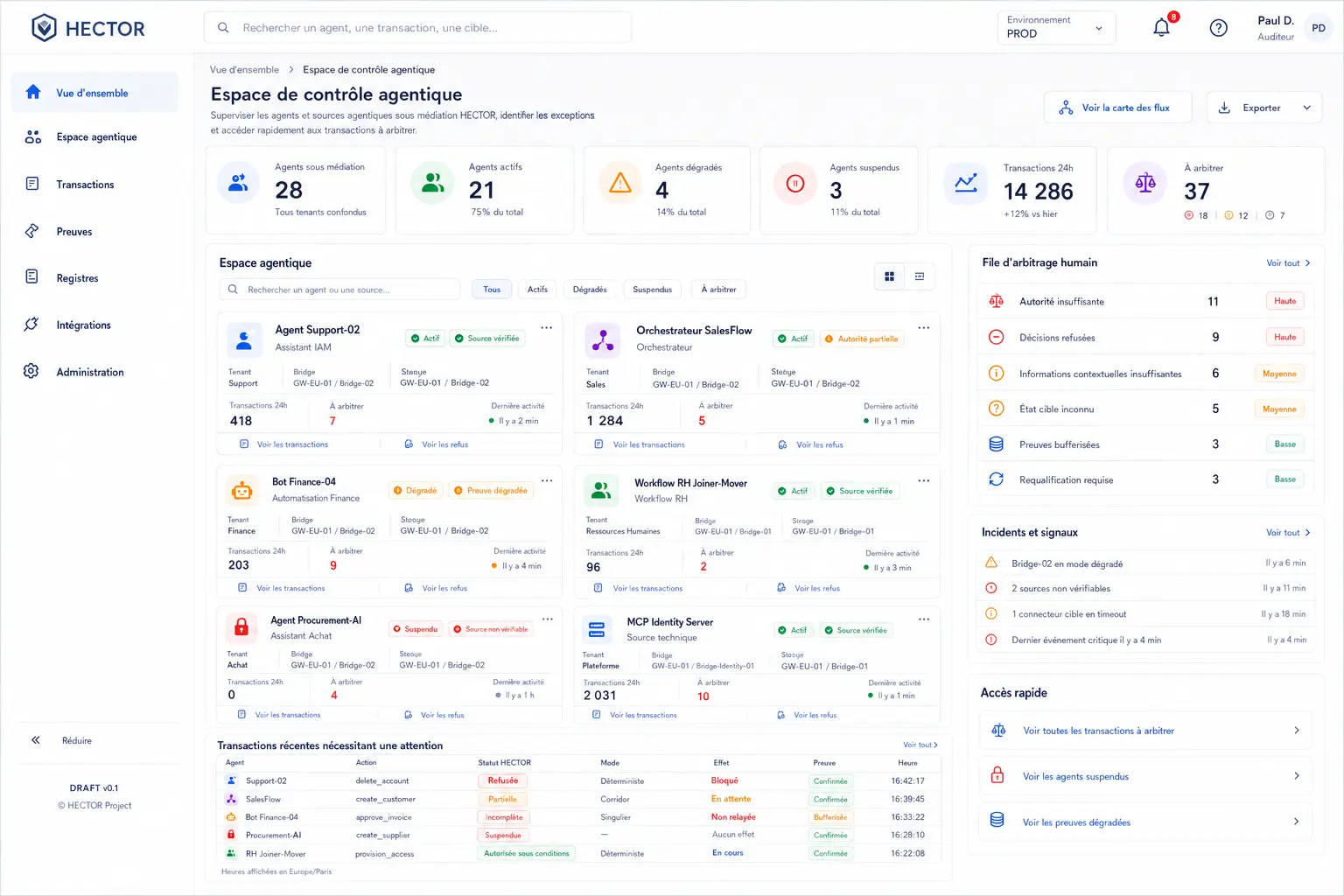The width and height of the screenshot is (1344, 896).
Task: Open Voir les preuves dégradées shortcut
Action: click(x=1144, y=822)
